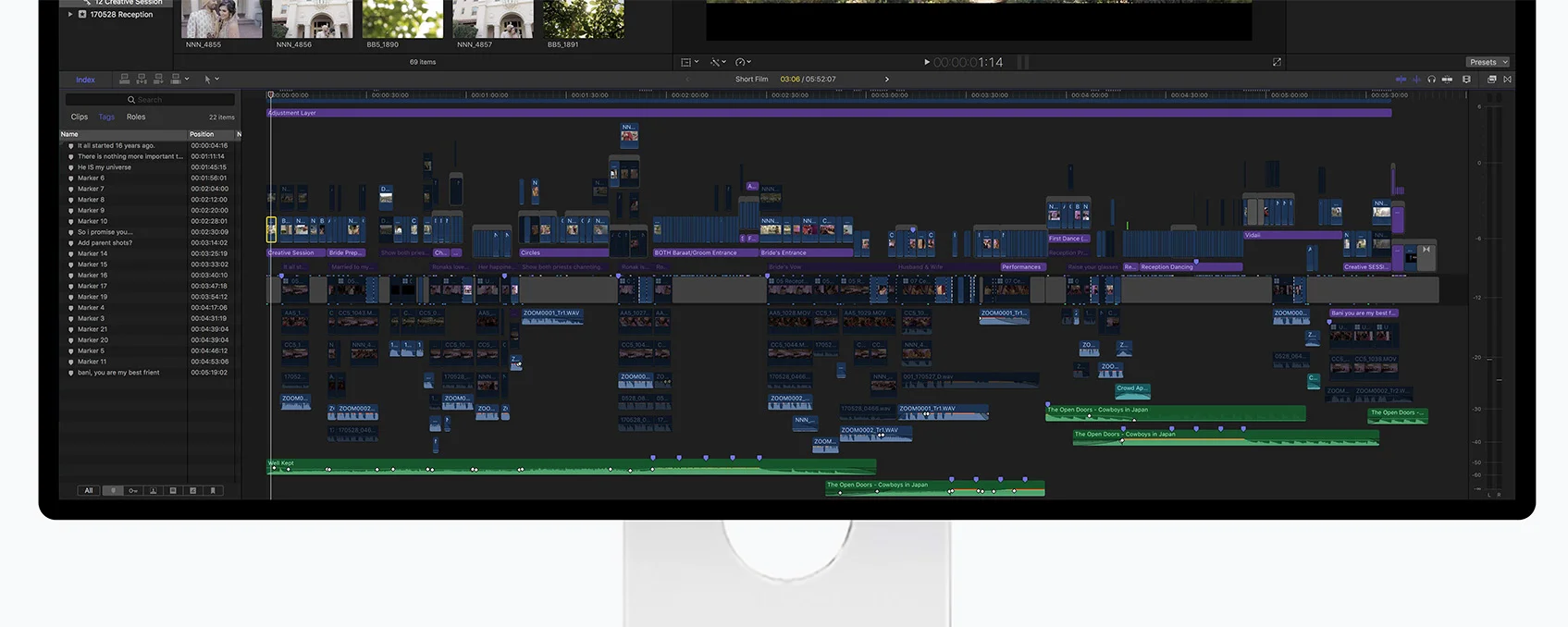This screenshot has height=627, width=1568.
Task: Toggle timeline snapping icon
Action: click(1447, 80)
